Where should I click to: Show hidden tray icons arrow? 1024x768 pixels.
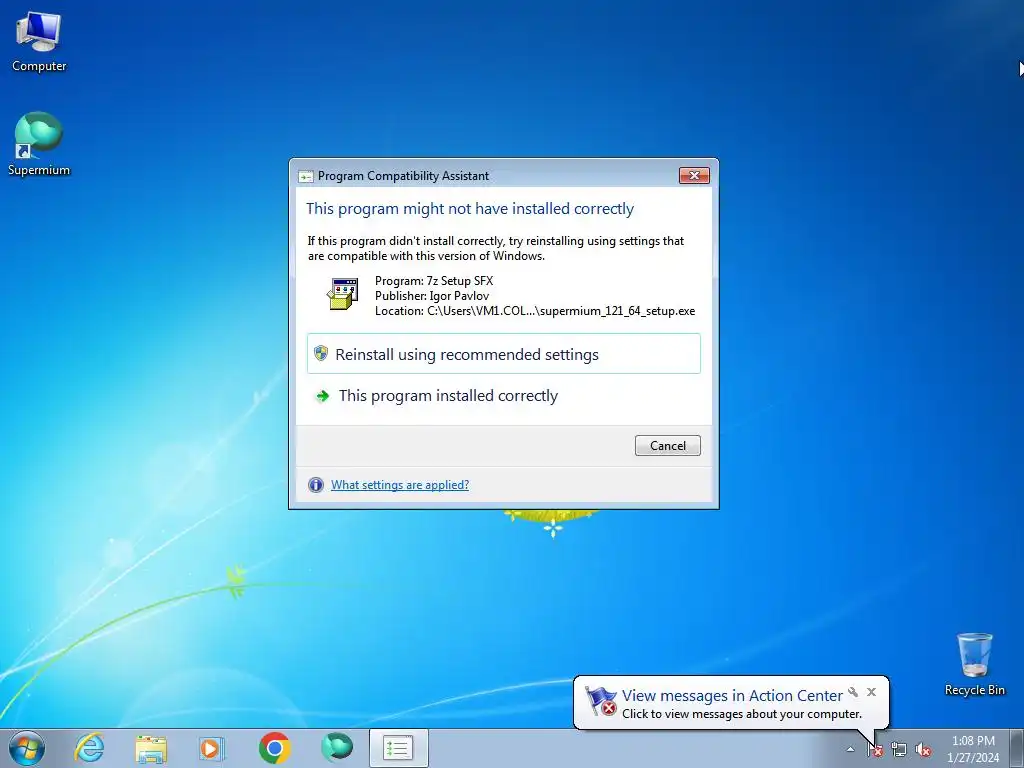(850, 749)
